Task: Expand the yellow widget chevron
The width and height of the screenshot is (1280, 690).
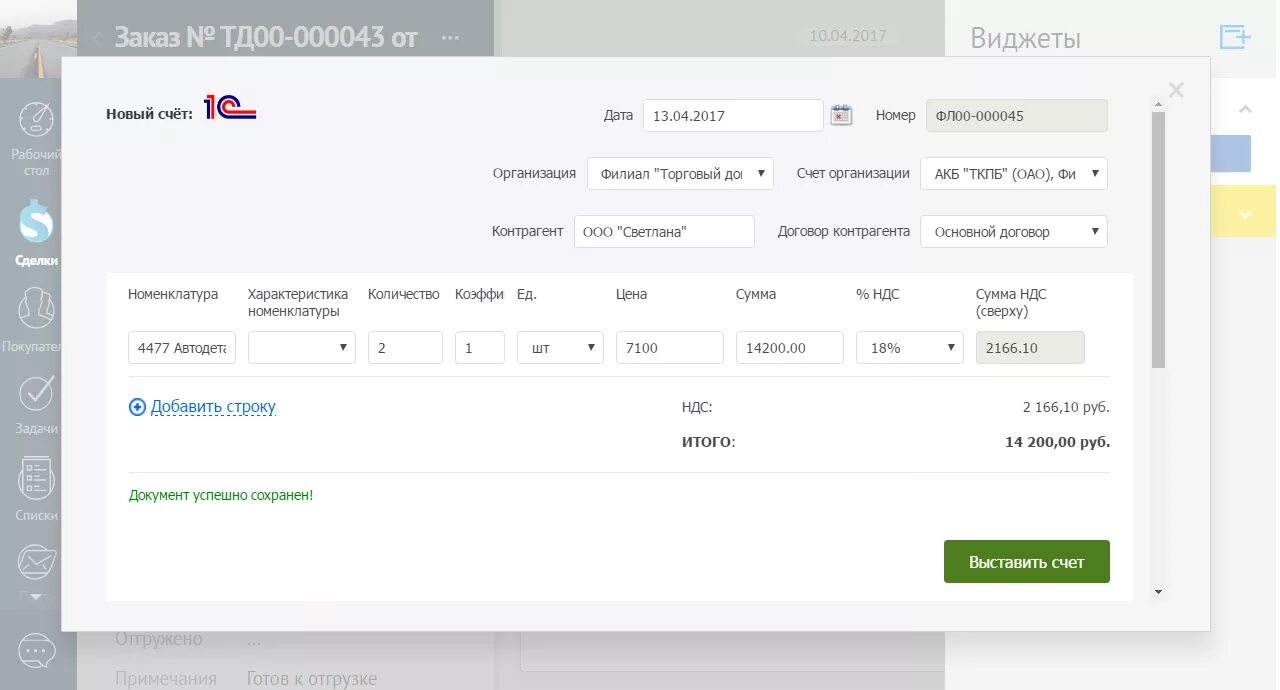Action: click(x=1245, y=214)
